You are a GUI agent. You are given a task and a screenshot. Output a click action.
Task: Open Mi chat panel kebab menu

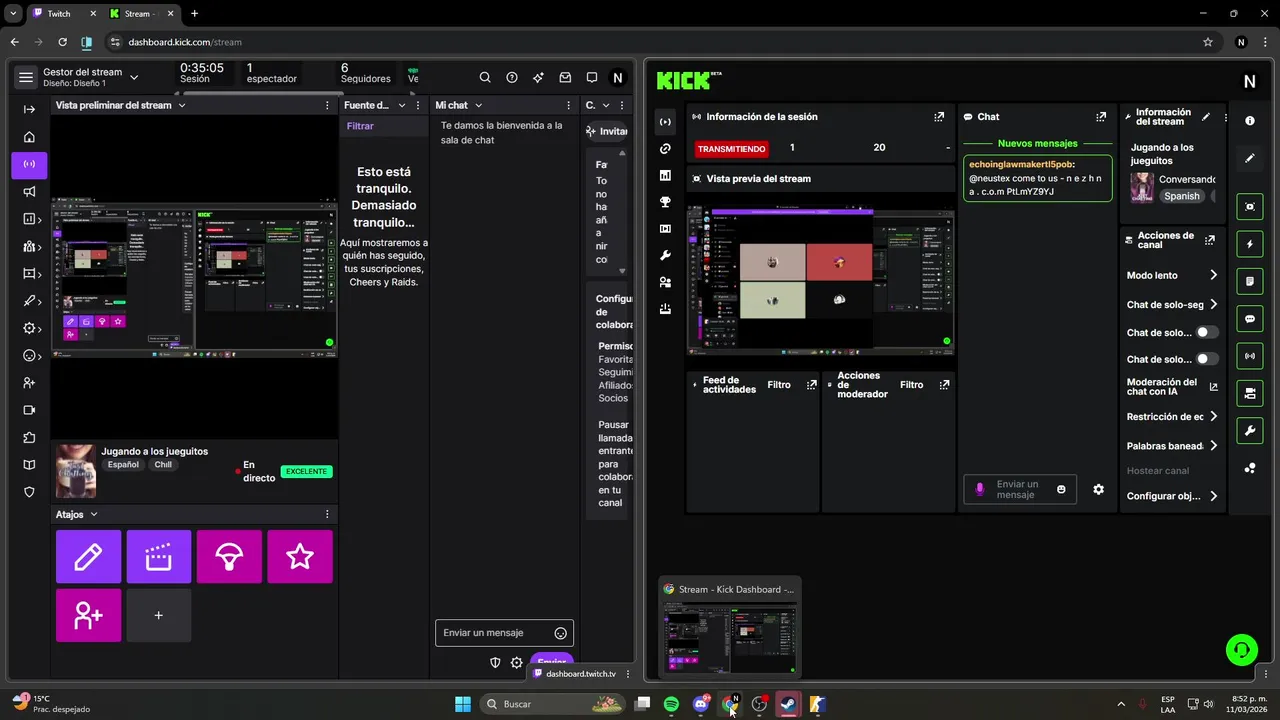click(x=568, y=105)
